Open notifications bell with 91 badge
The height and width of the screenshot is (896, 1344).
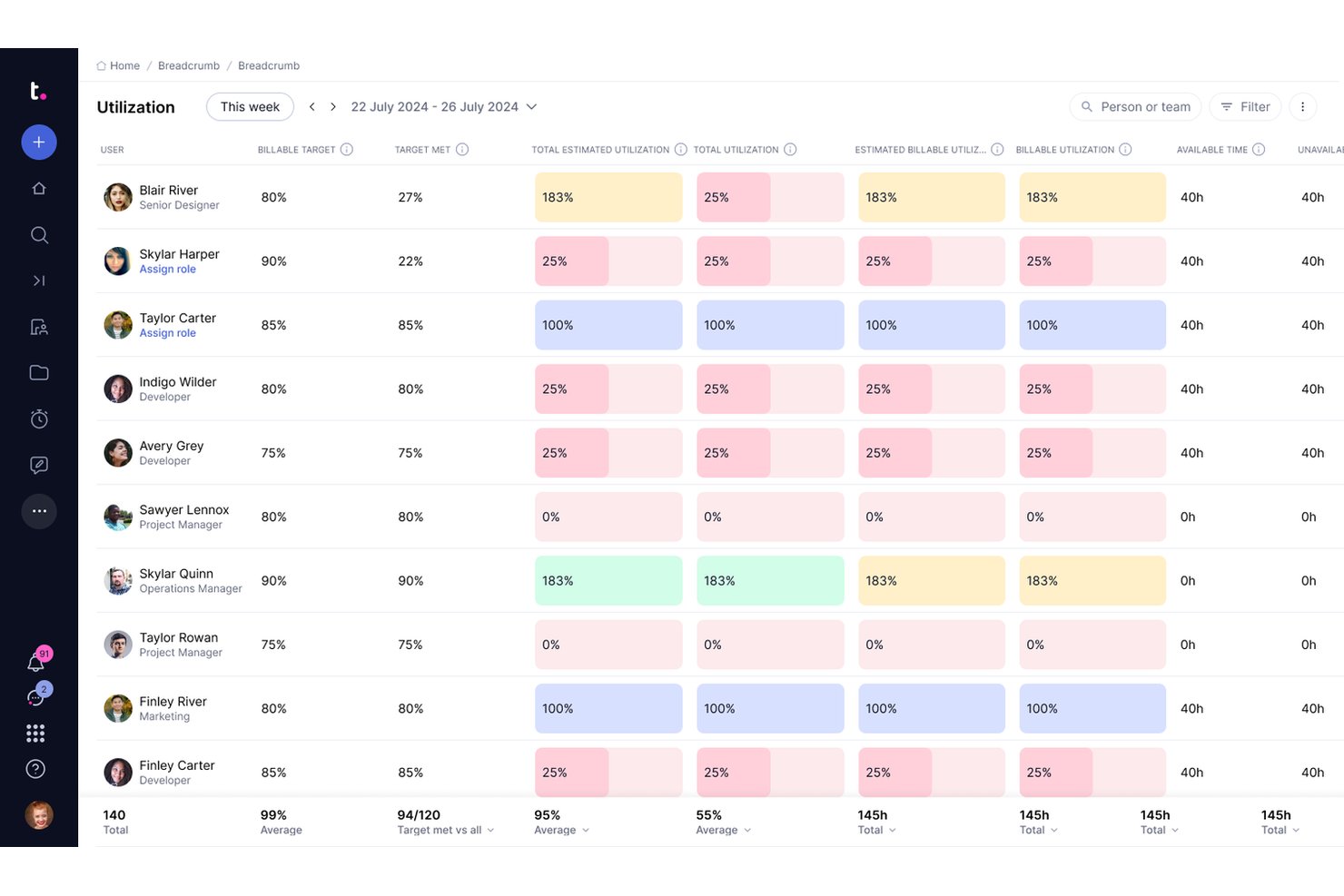tap(37, 661)
